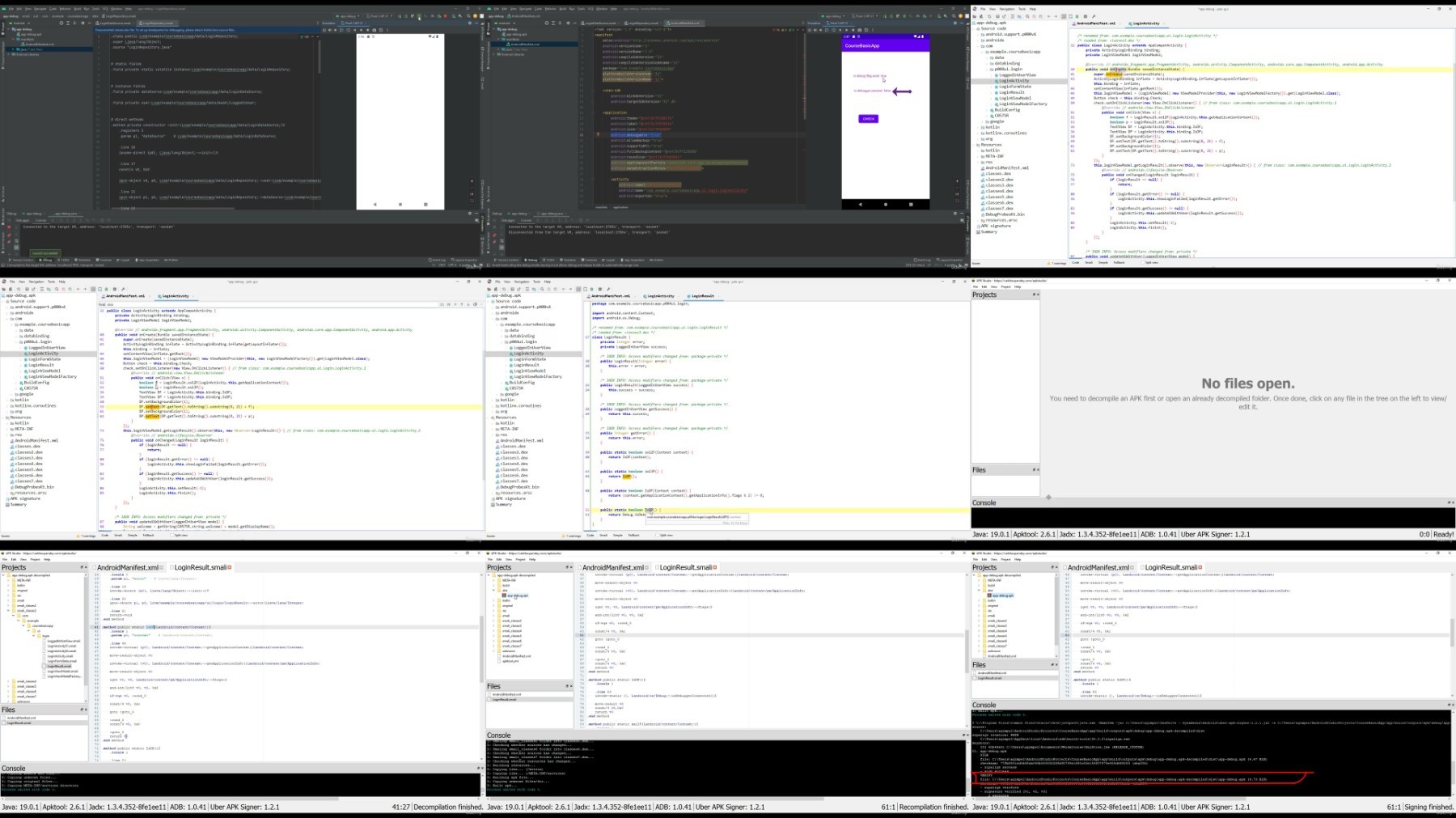The width and height of the screenshot is (1456, 818).
Task: Collapse the dist folder in 'Recompilation finished' window
Action: point(494,591)
